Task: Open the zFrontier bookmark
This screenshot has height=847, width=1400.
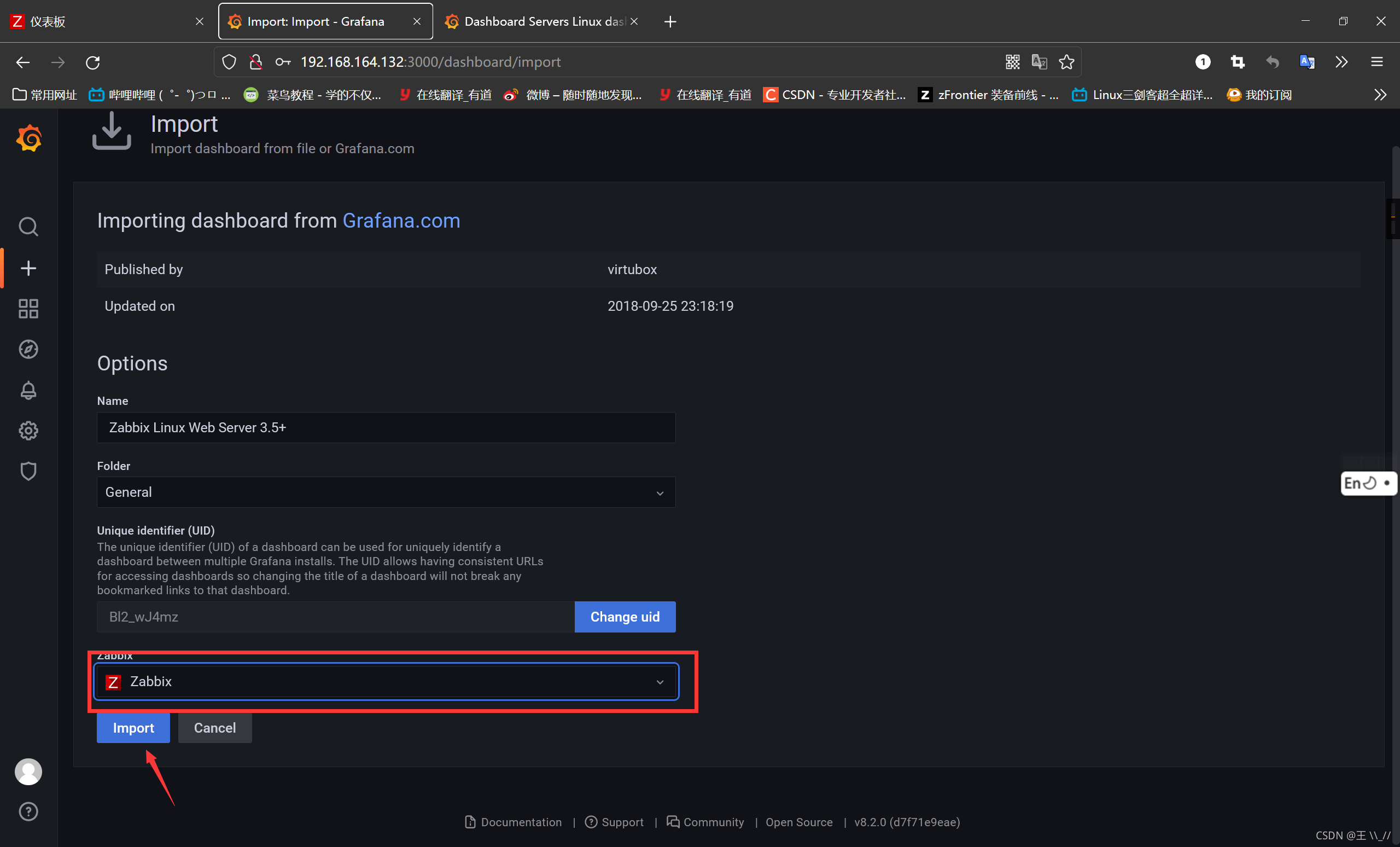Action: click(989, 95)
